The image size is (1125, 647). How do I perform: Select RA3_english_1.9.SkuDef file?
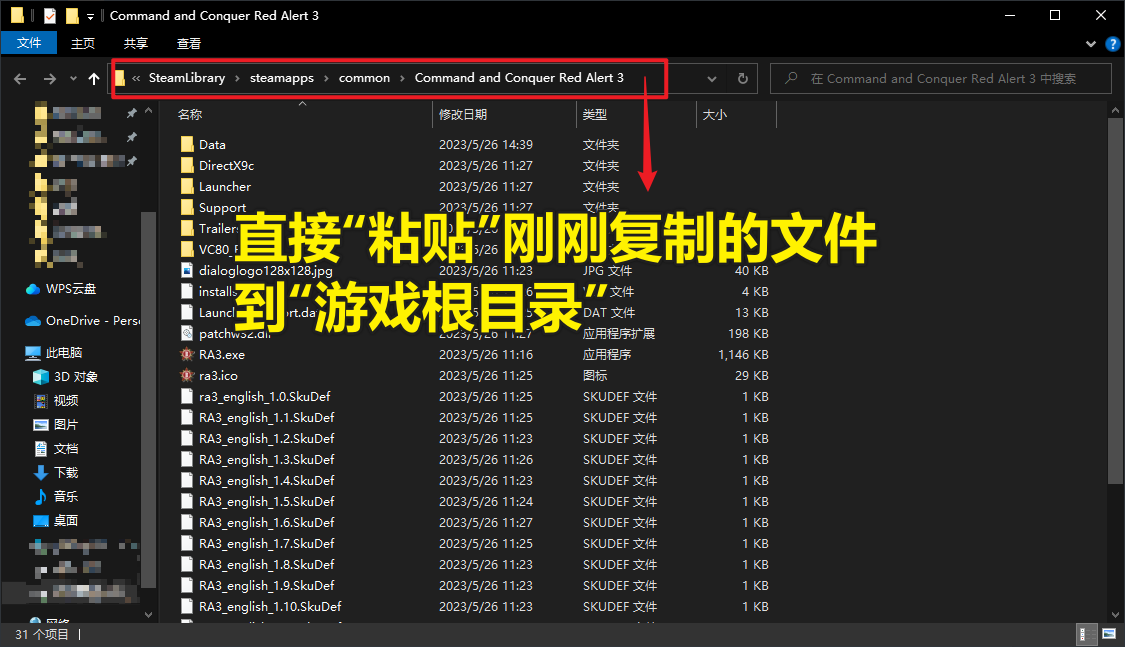point(267,585)
